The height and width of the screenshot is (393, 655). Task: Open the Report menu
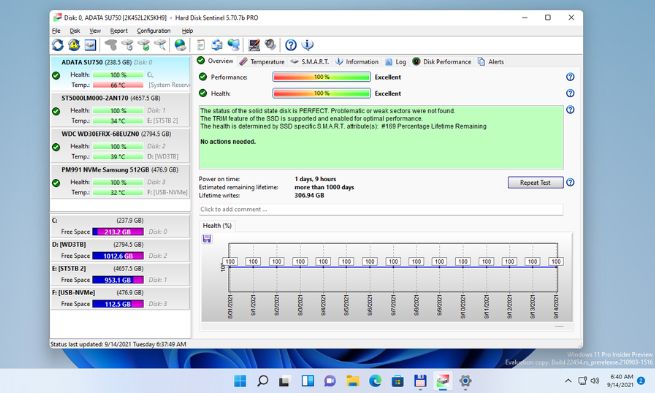[119, 31]
